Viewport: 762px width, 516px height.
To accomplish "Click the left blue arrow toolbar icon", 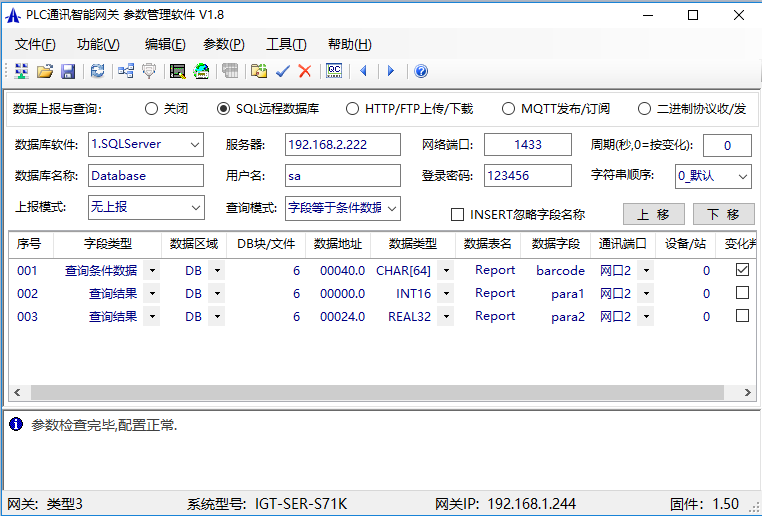I will [363, 71].
